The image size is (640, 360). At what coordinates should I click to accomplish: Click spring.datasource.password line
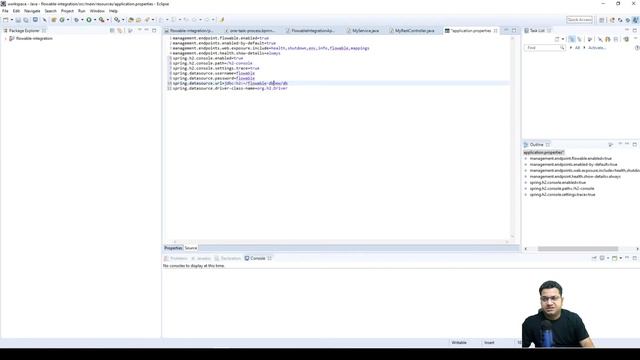213,78
